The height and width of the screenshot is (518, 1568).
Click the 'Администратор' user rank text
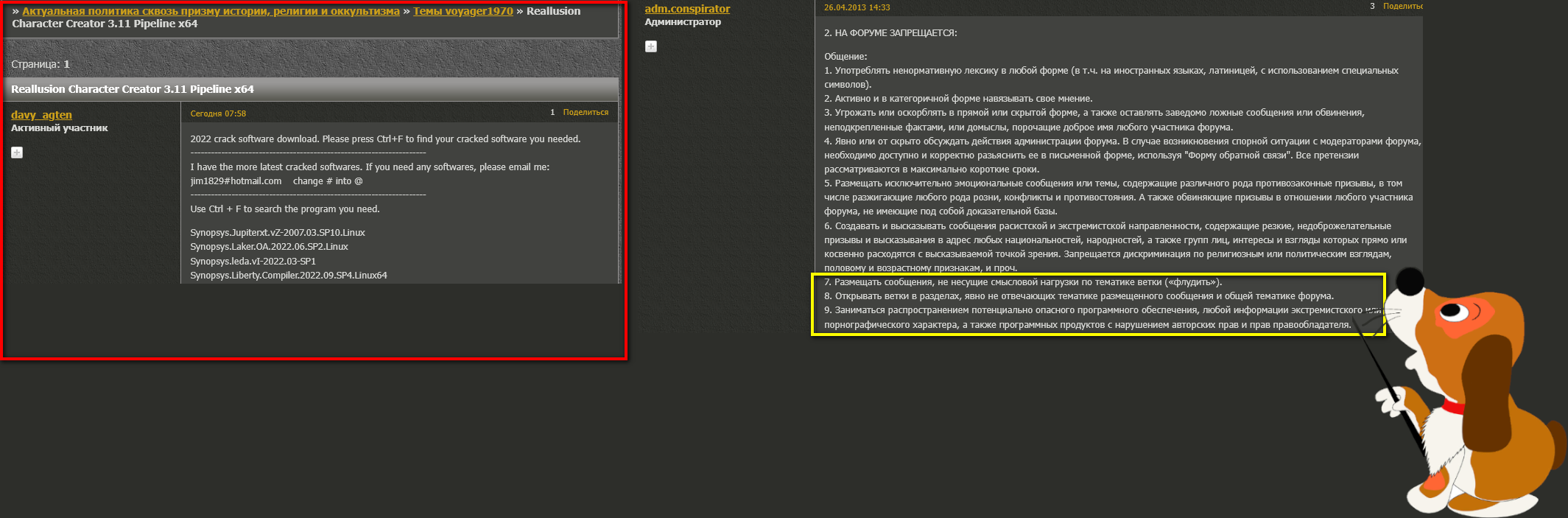(683, 22)
